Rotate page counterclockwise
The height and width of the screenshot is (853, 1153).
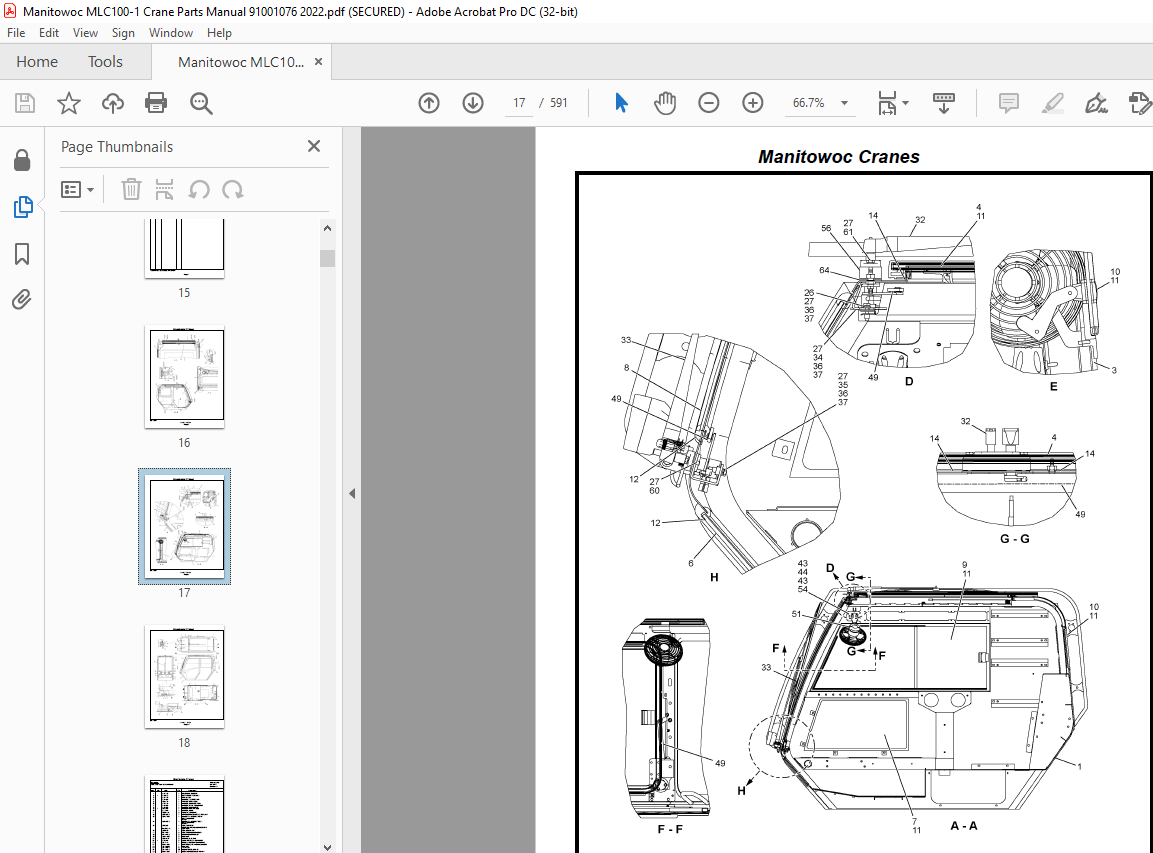[199, 190]
